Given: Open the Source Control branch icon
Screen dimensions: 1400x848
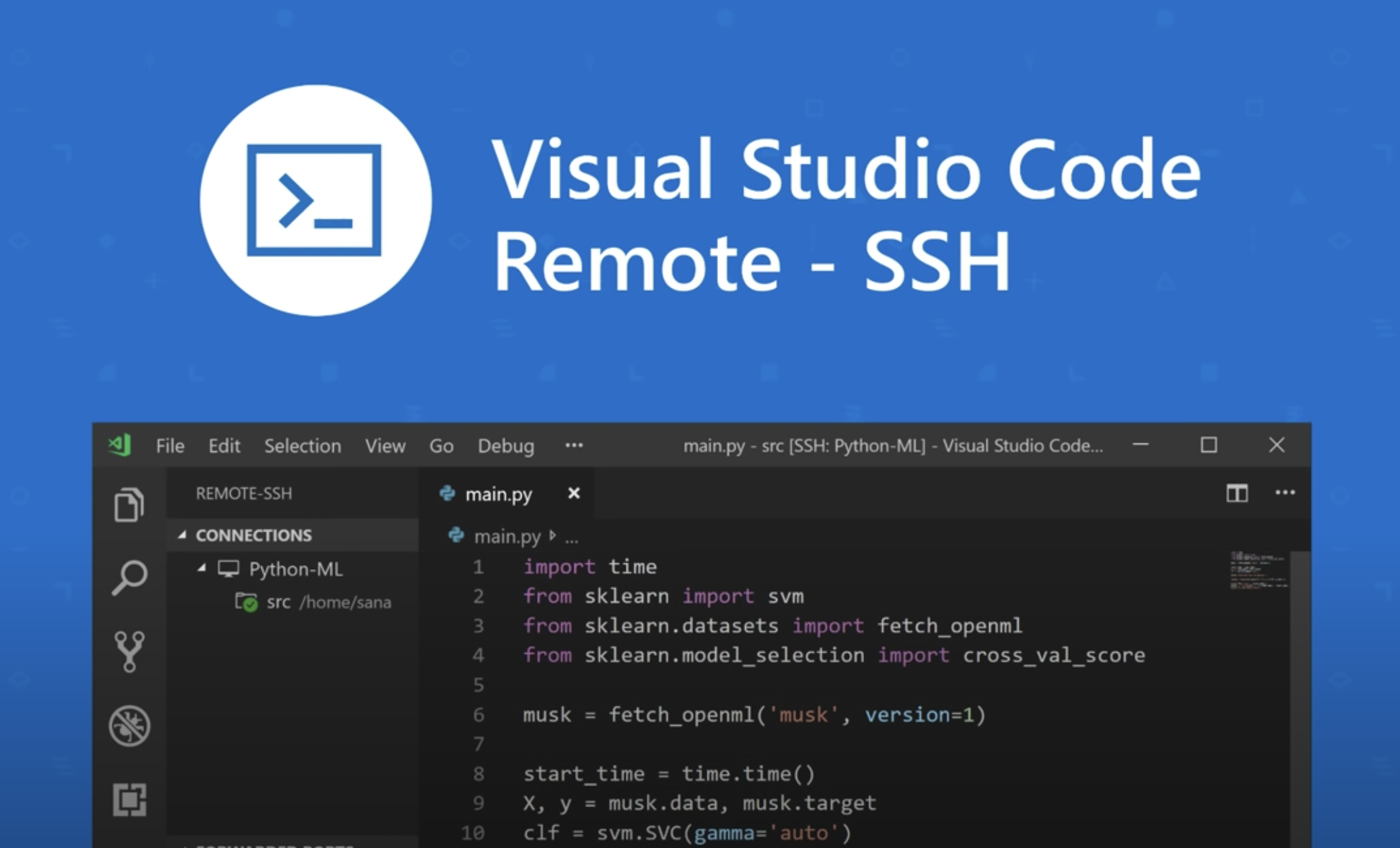Looking at the screenshot, I should pyautogui.click(x=129, y=651).
